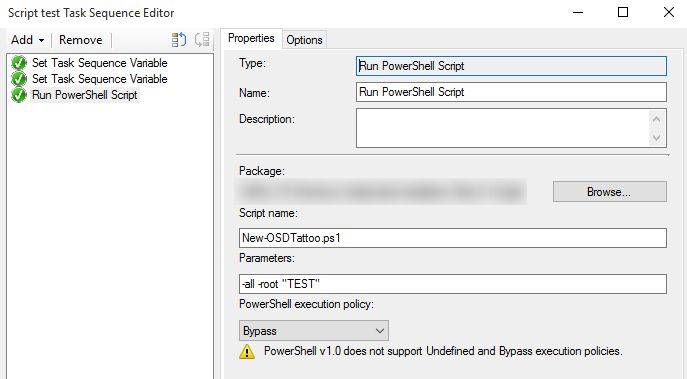The image size is (687, 379).
Task: Open the Add dropdown menu
Action: click(28, 40)
